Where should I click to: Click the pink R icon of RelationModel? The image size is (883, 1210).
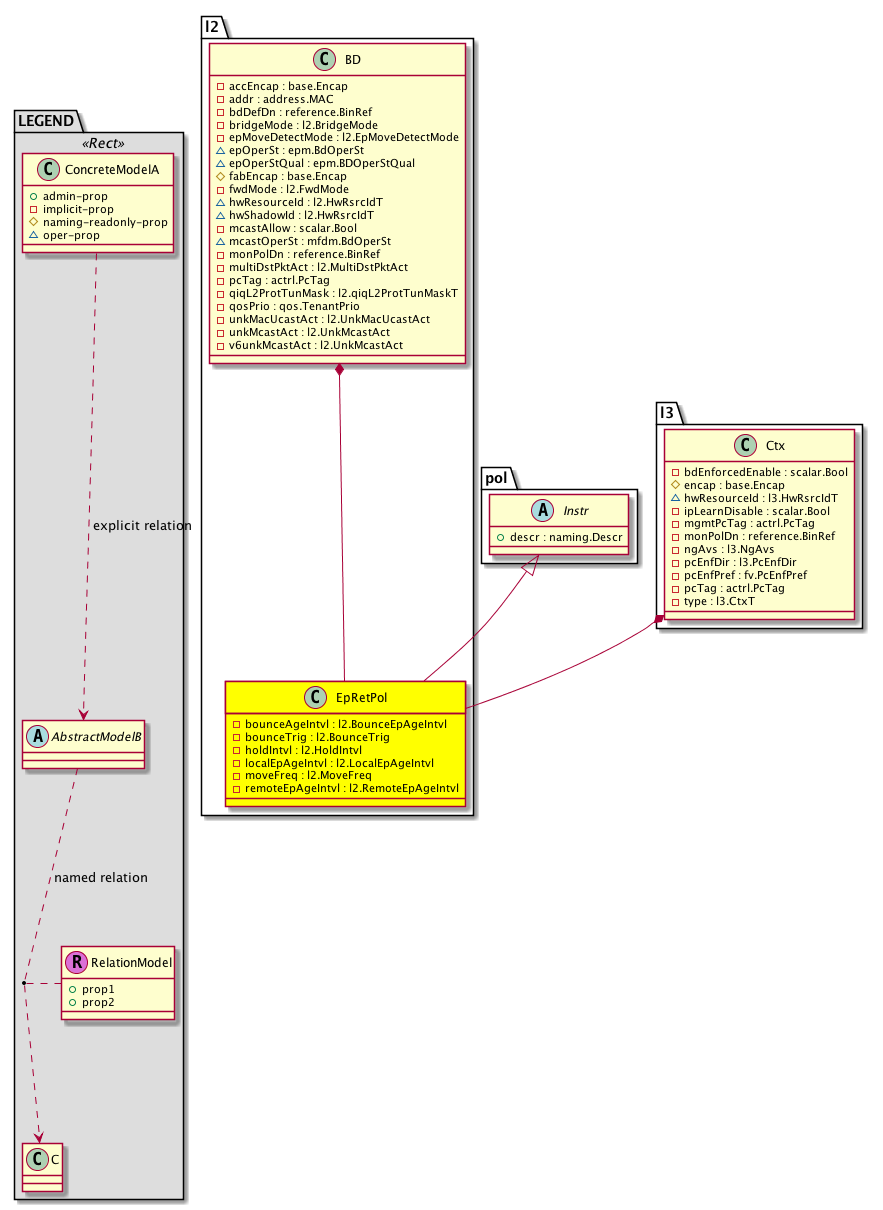coord(77,963)
